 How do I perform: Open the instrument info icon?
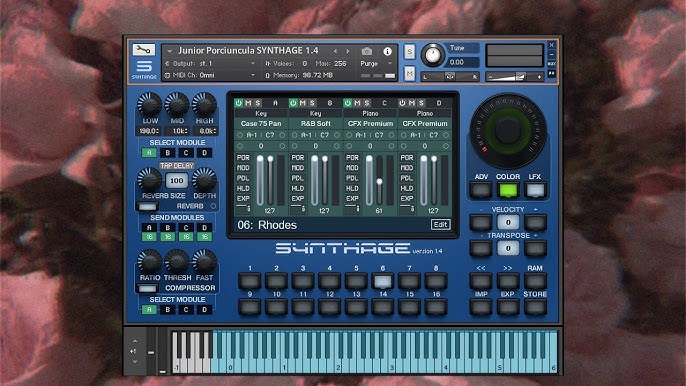[387, 51]
